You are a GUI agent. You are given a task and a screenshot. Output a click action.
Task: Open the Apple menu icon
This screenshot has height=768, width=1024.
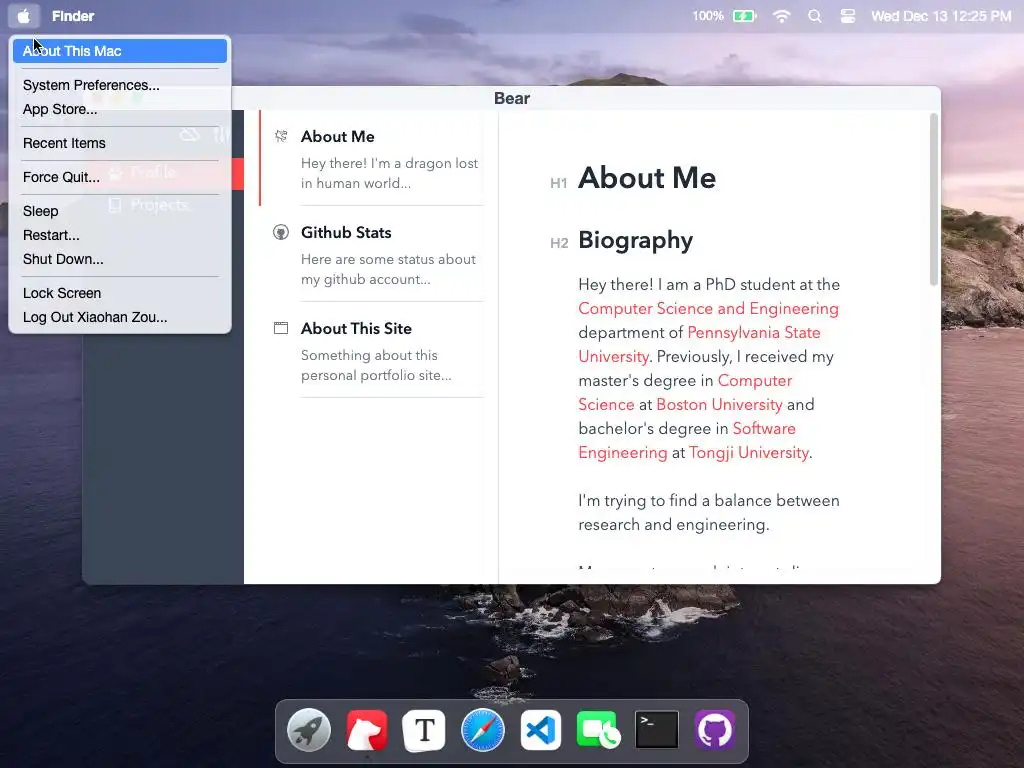pyautogui.click(x=24, y=16)
